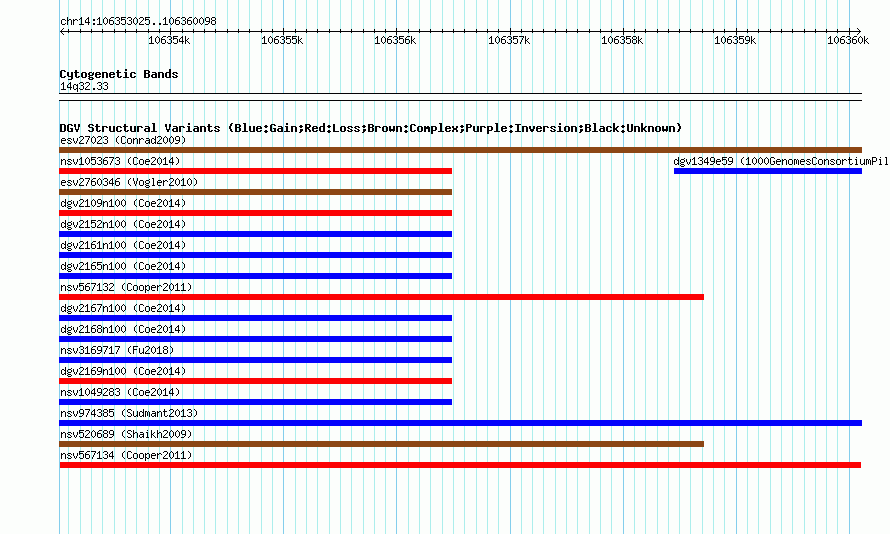Select the blue bar of nsv3169717
The width and height of the screenshot is (890, 534).
tap(255, 360)
